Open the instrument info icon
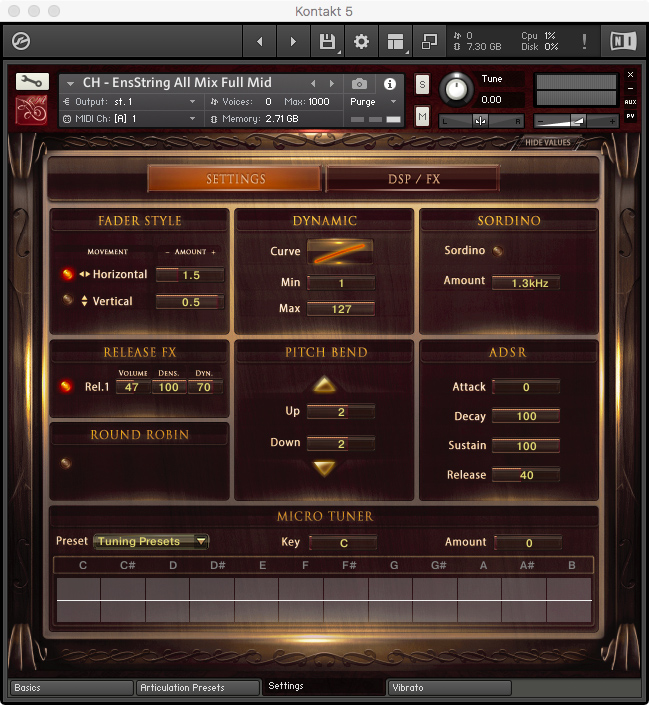 (389, 84)
